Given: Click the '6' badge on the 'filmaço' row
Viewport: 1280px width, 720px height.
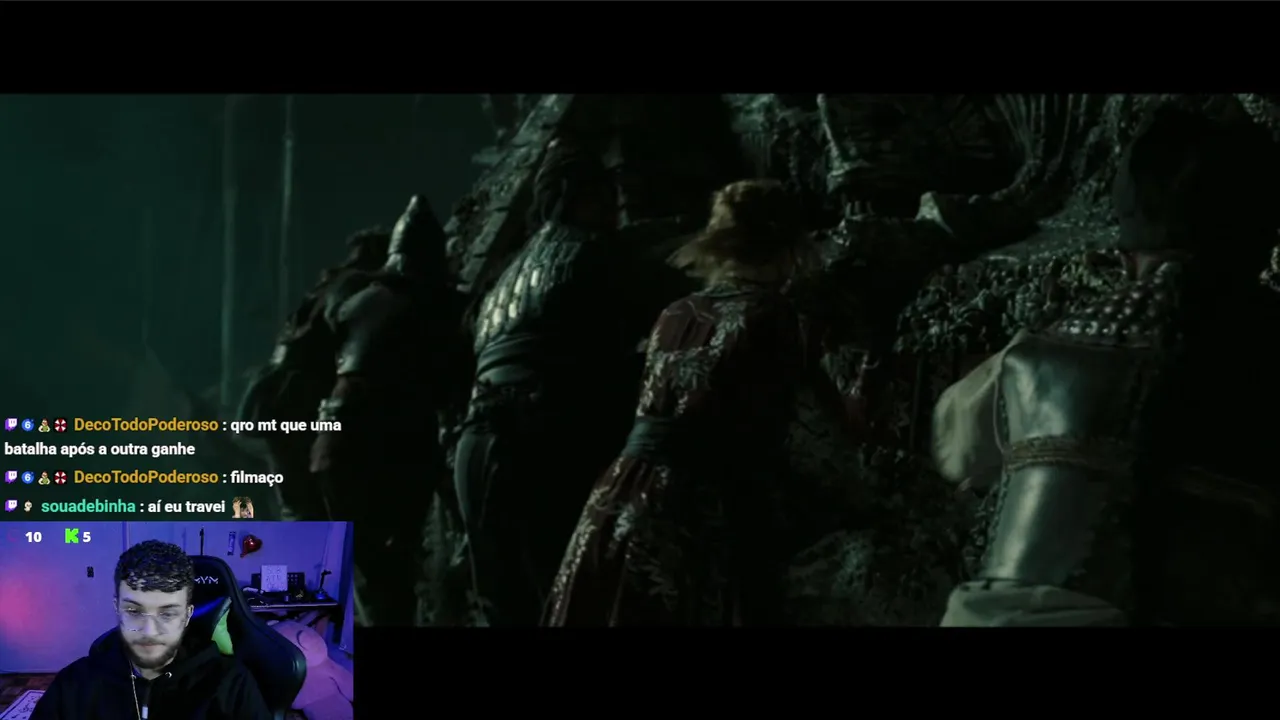Looking at the screenshot, I should tap(28, 477).
